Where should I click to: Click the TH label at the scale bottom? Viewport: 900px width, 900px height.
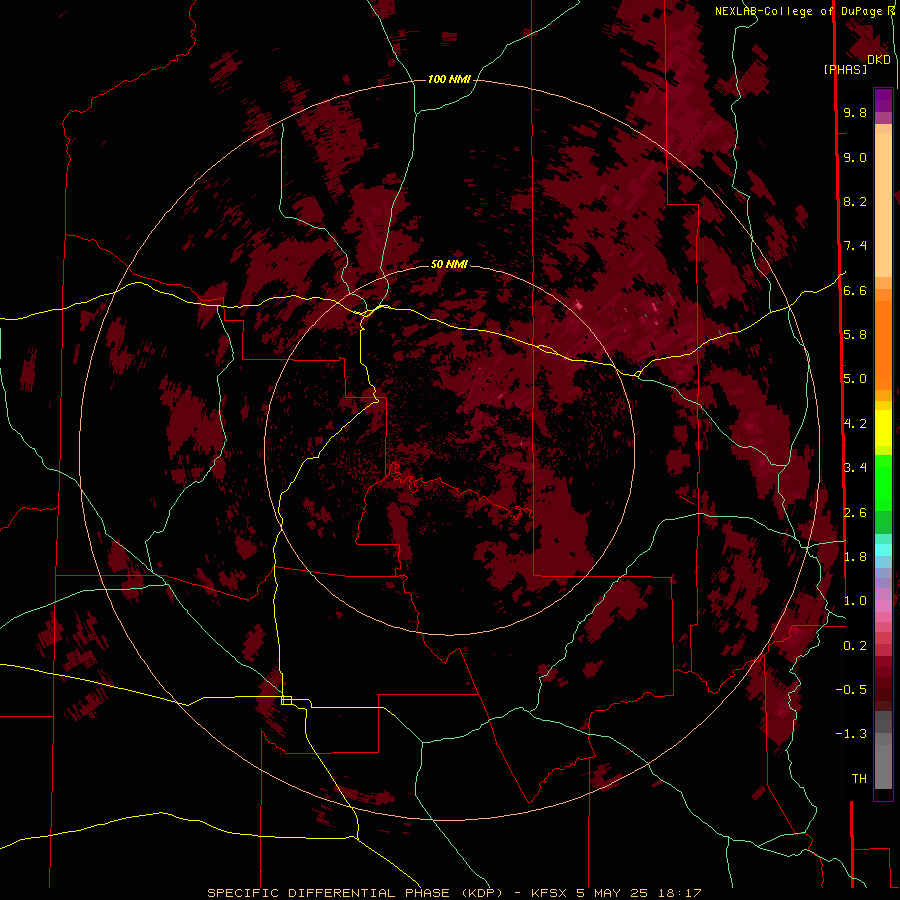pyautogui.click(x=859, y=779)
